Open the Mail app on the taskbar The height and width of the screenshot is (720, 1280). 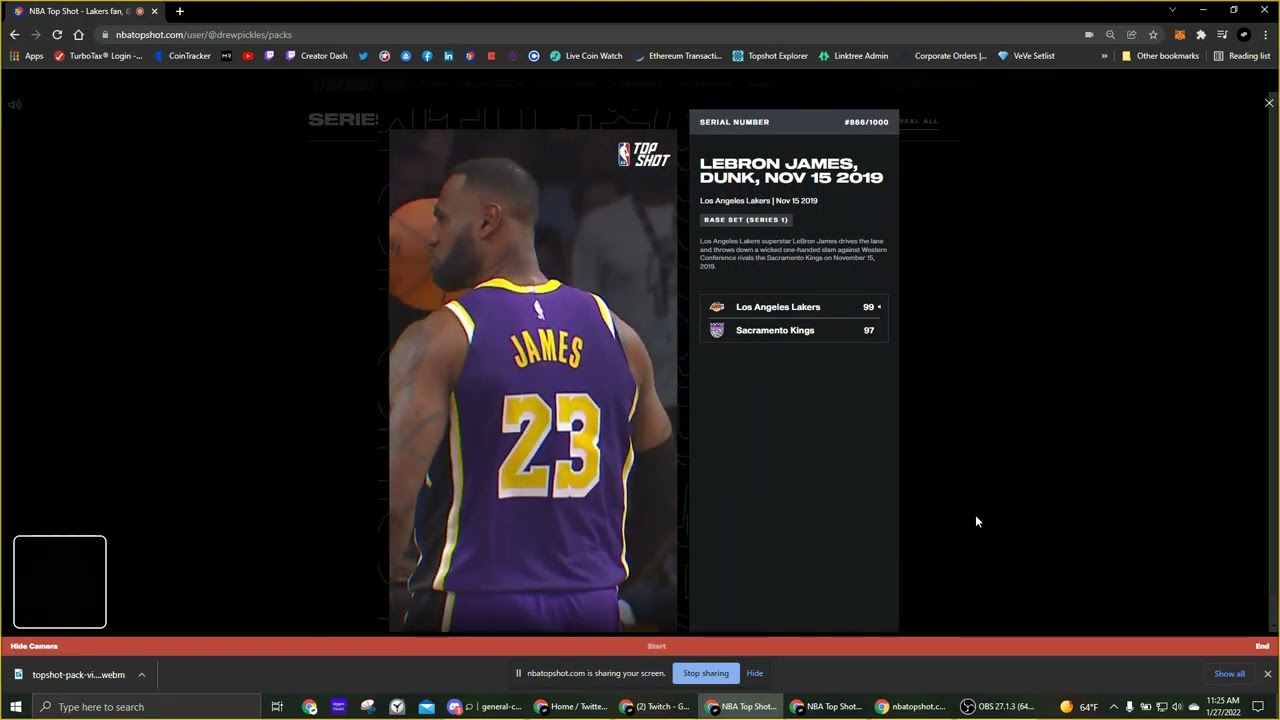[427, 707]
